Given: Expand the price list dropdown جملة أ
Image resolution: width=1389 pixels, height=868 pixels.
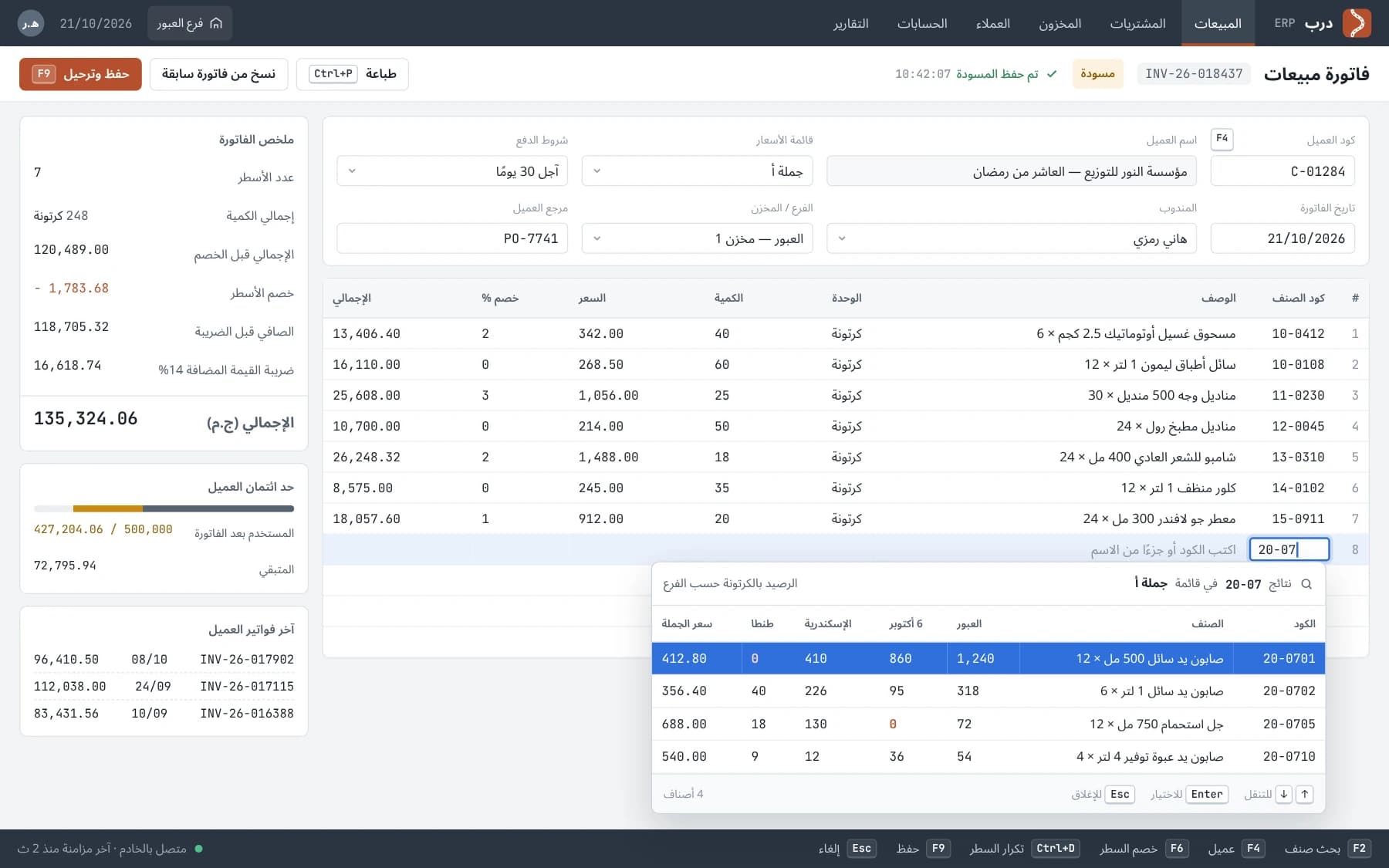Looking at the screenshot, I should click(x=698, y=171).
